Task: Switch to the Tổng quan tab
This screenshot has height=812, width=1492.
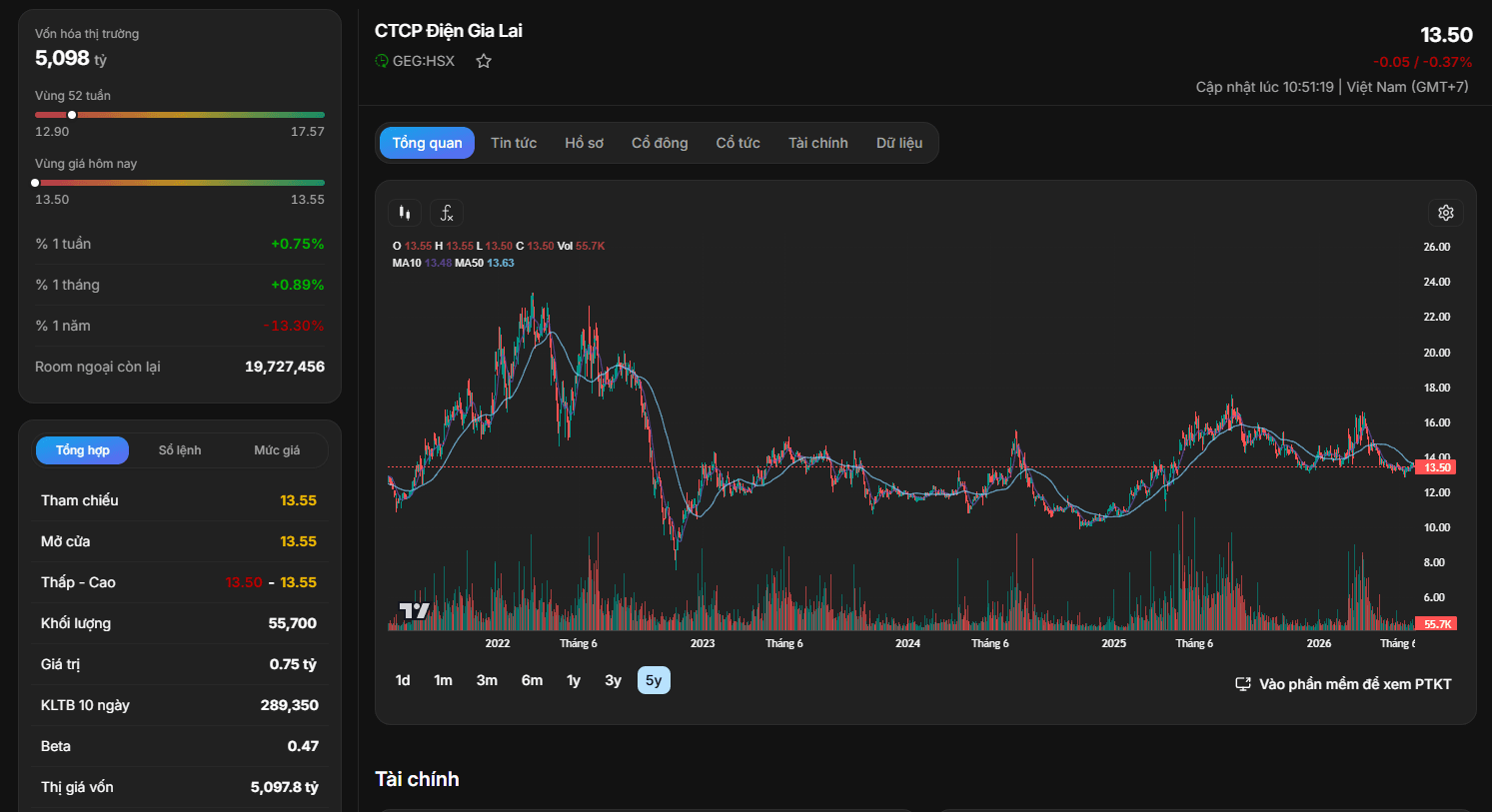Action: (427, 143)
